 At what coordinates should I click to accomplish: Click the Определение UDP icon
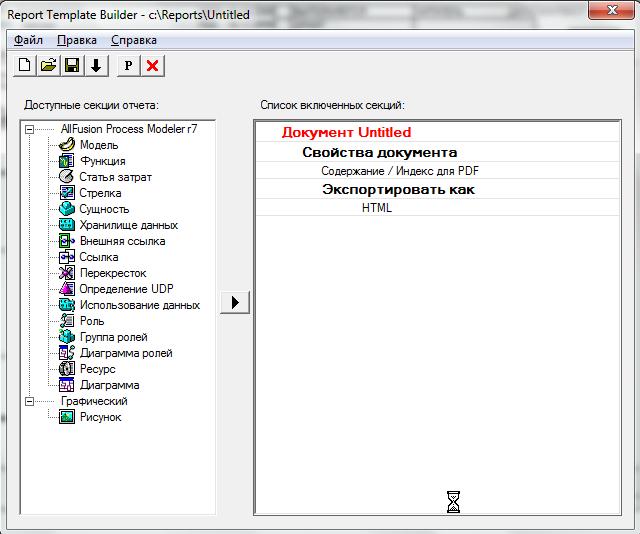[x=67, y=289]
